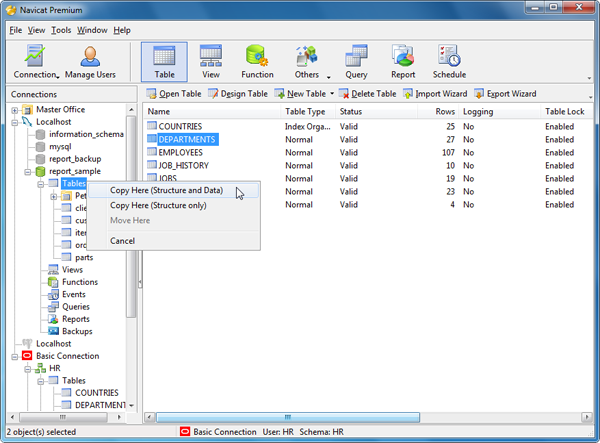Viewport: 600px width, 443px height.
Task: Sort by the Name column header
Action: (x=212, y=111)
